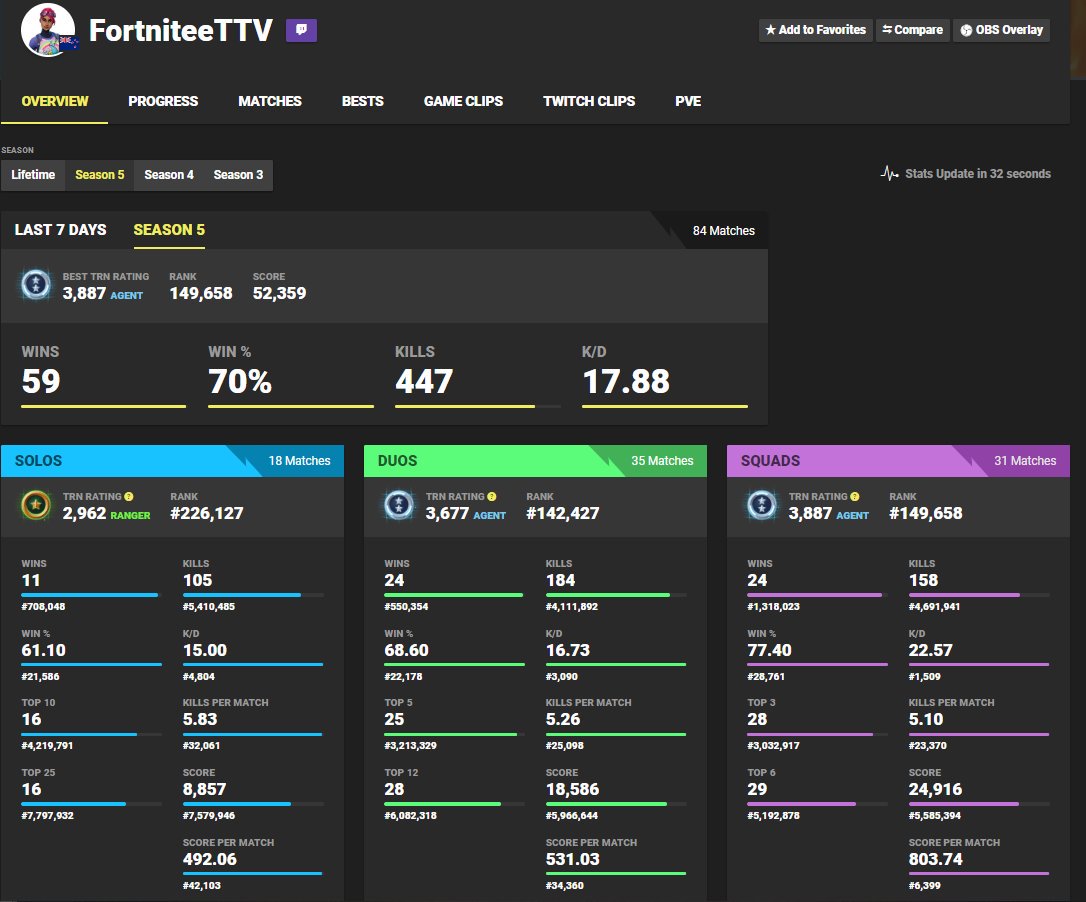Select Lifetime season filter
1086x902 pixels.
(x=33, y=175)
